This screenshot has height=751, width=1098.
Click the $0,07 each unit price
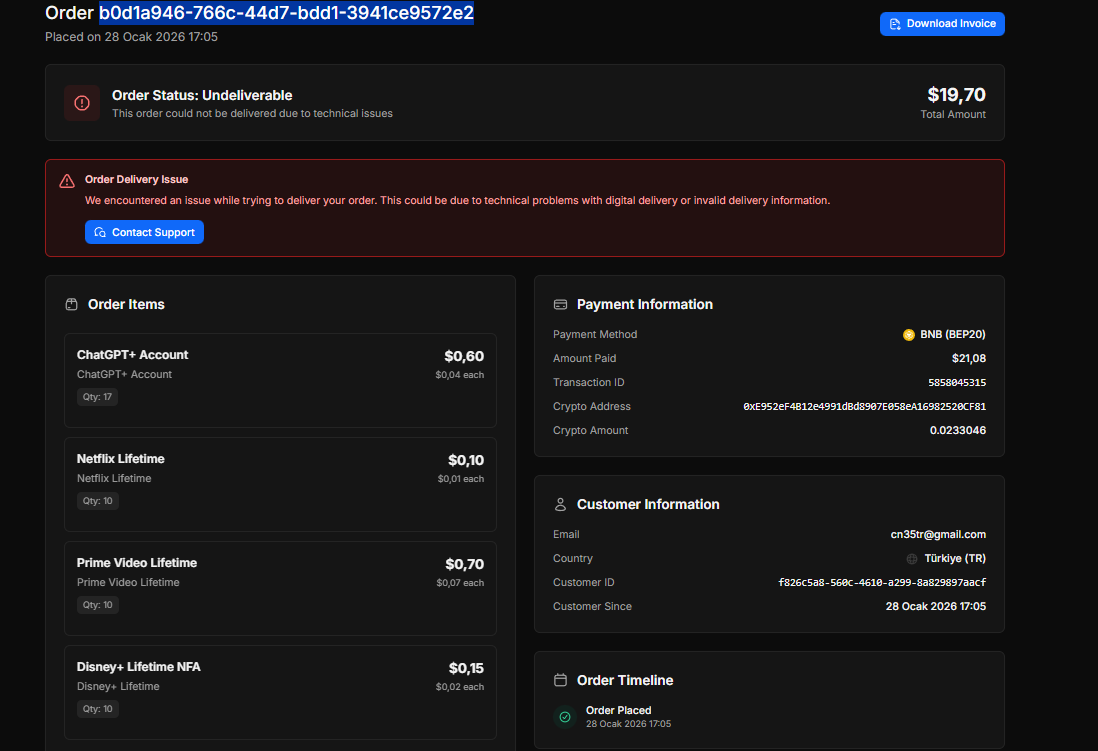(460, 583)
